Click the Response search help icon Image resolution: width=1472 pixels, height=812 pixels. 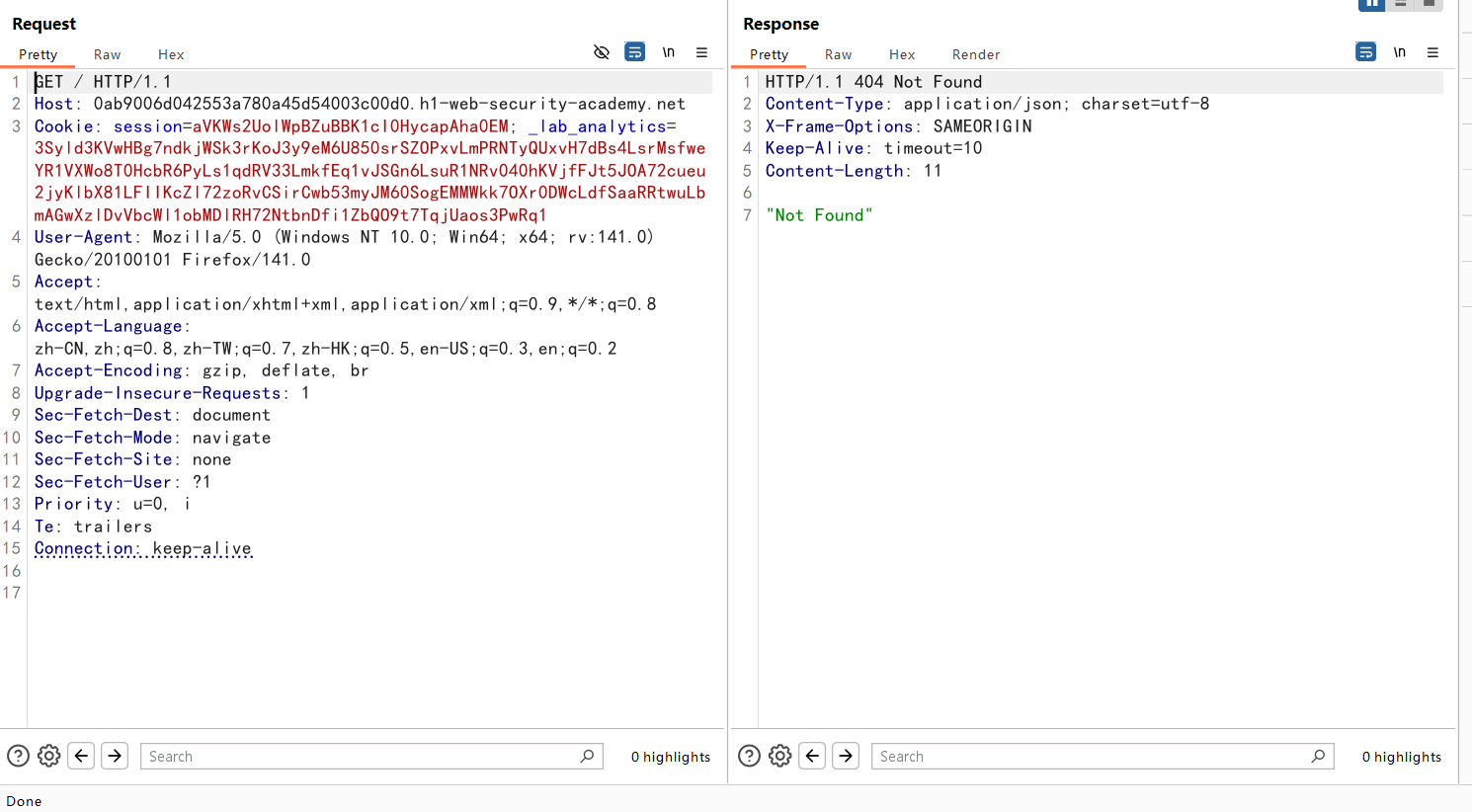pos(749,756)
